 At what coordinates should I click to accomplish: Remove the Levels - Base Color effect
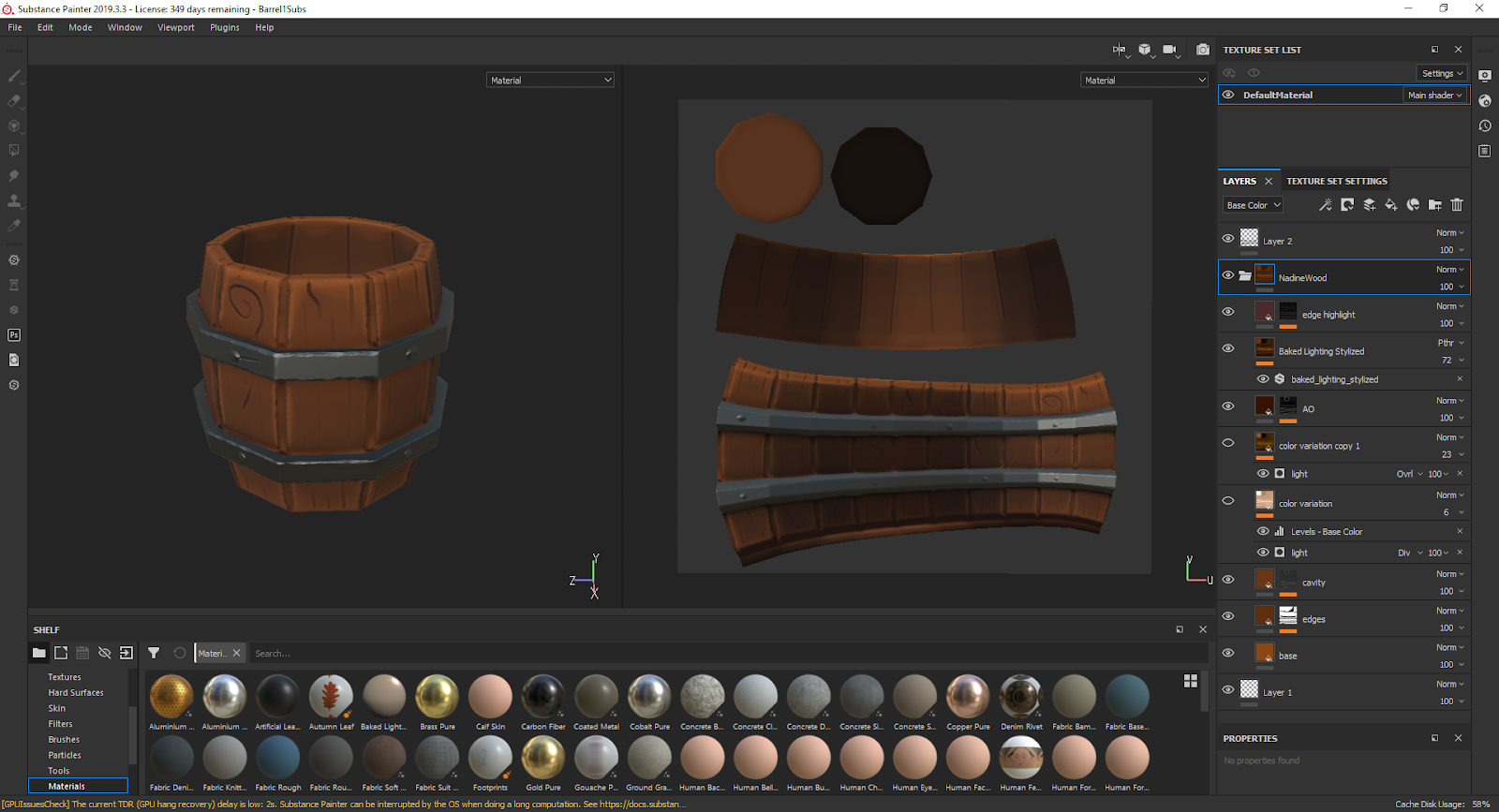click(1460, 531)
